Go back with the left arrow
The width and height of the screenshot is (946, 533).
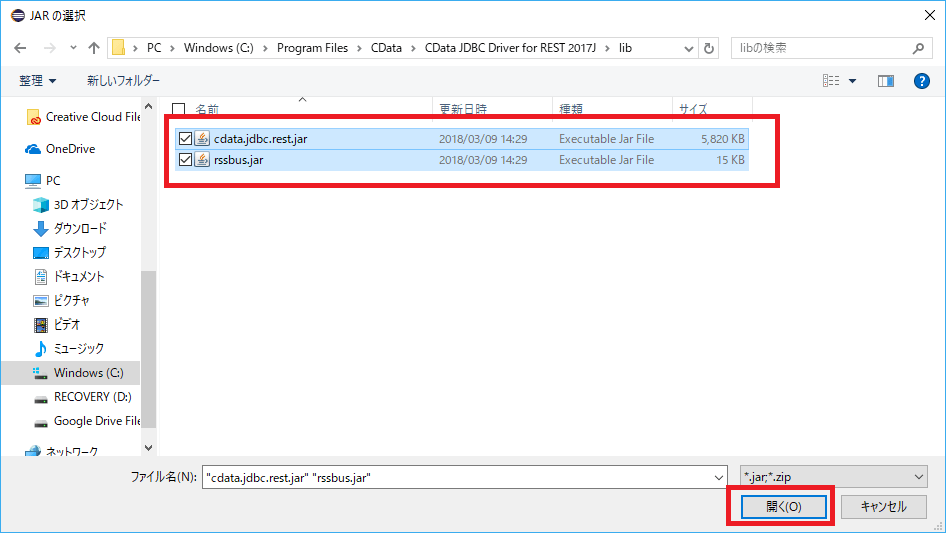point(20,48)
